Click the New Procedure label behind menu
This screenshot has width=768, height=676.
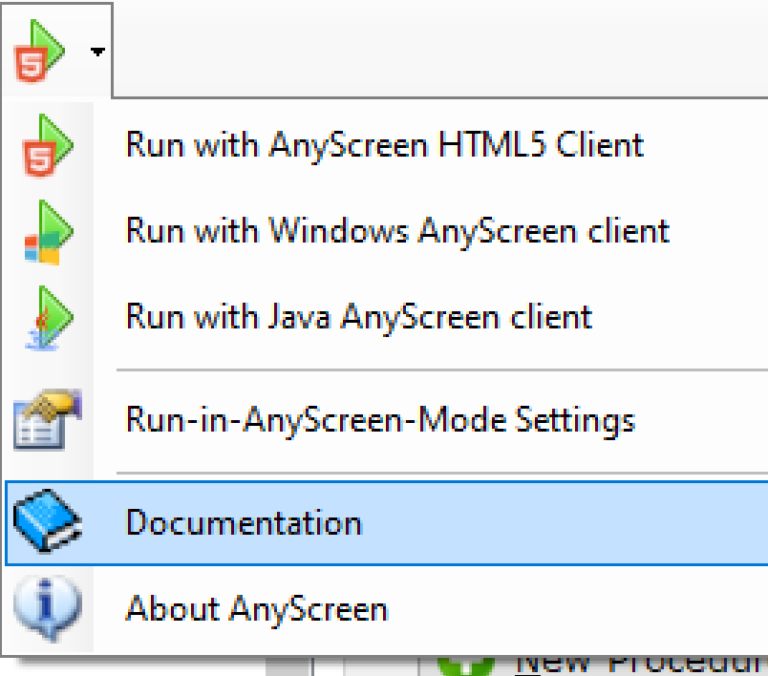click(640, 665)
